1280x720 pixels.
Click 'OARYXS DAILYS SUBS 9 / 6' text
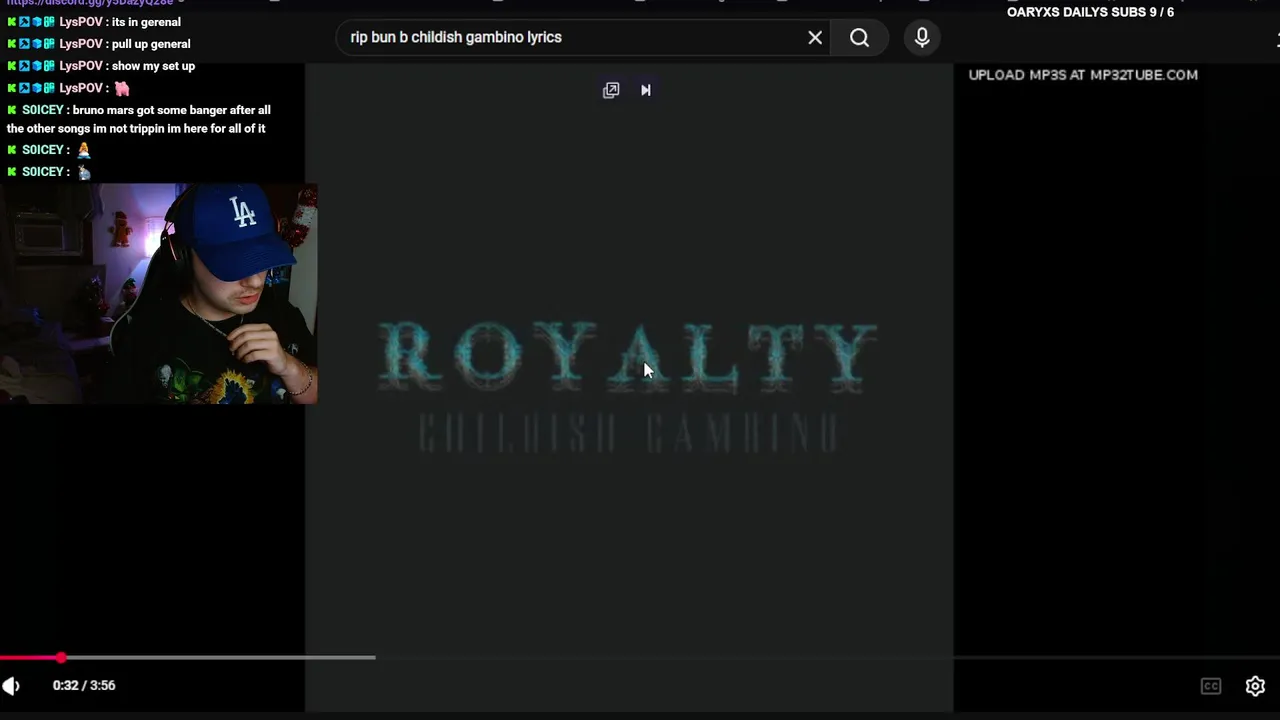point(1090,12)
